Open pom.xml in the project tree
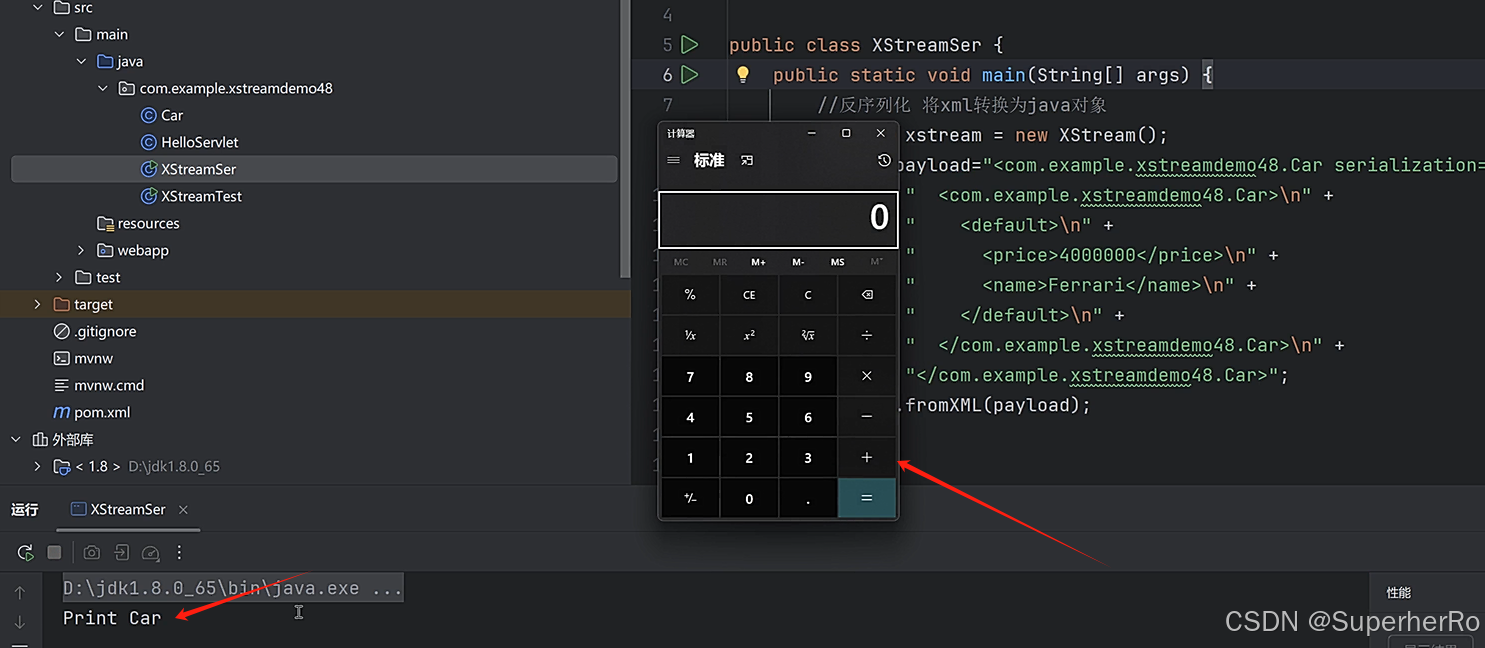Image resolution: width=1485 pixels, height=648 pixels. [x=102, y=412]
